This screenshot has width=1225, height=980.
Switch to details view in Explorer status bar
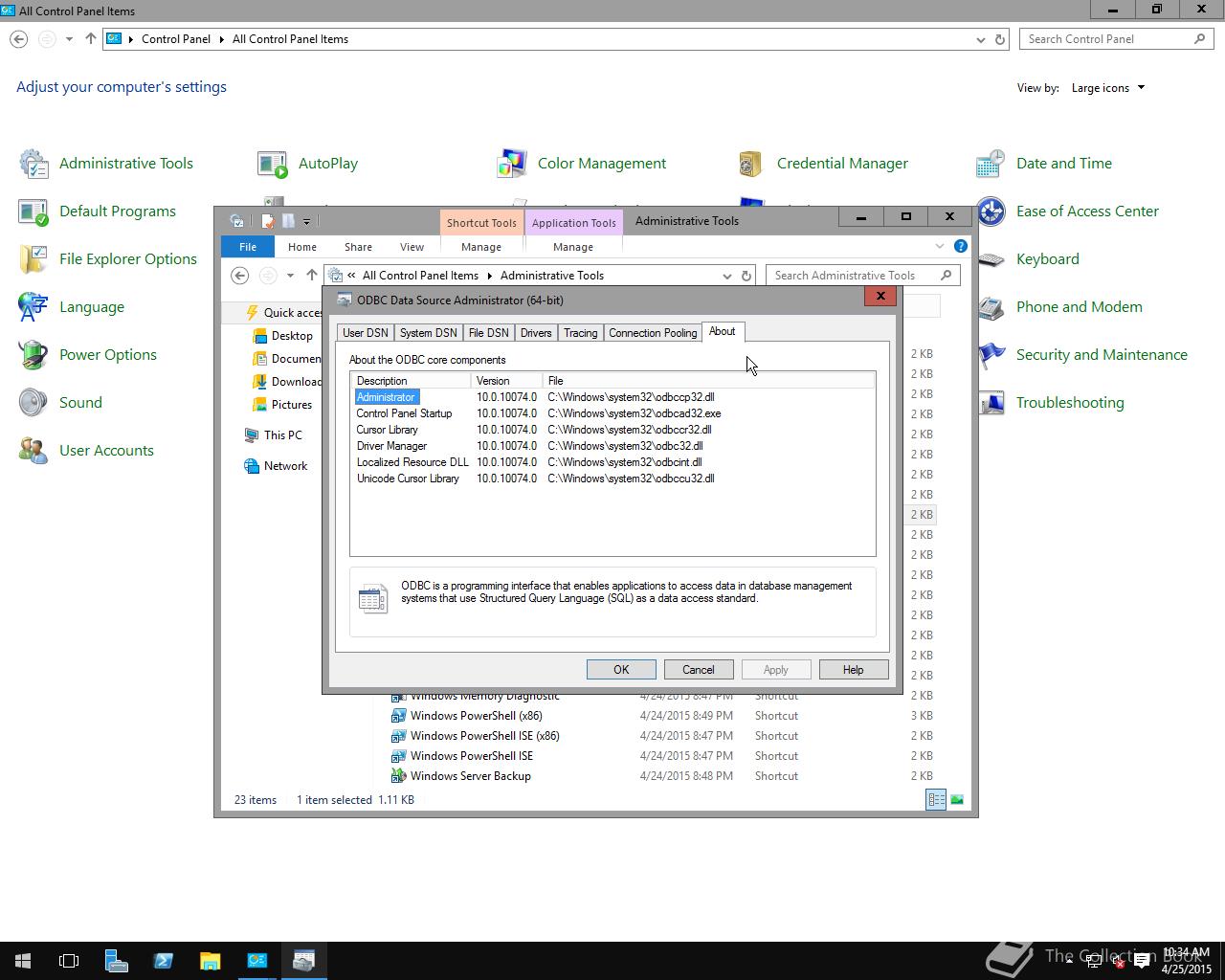click(x=936, y=800)
